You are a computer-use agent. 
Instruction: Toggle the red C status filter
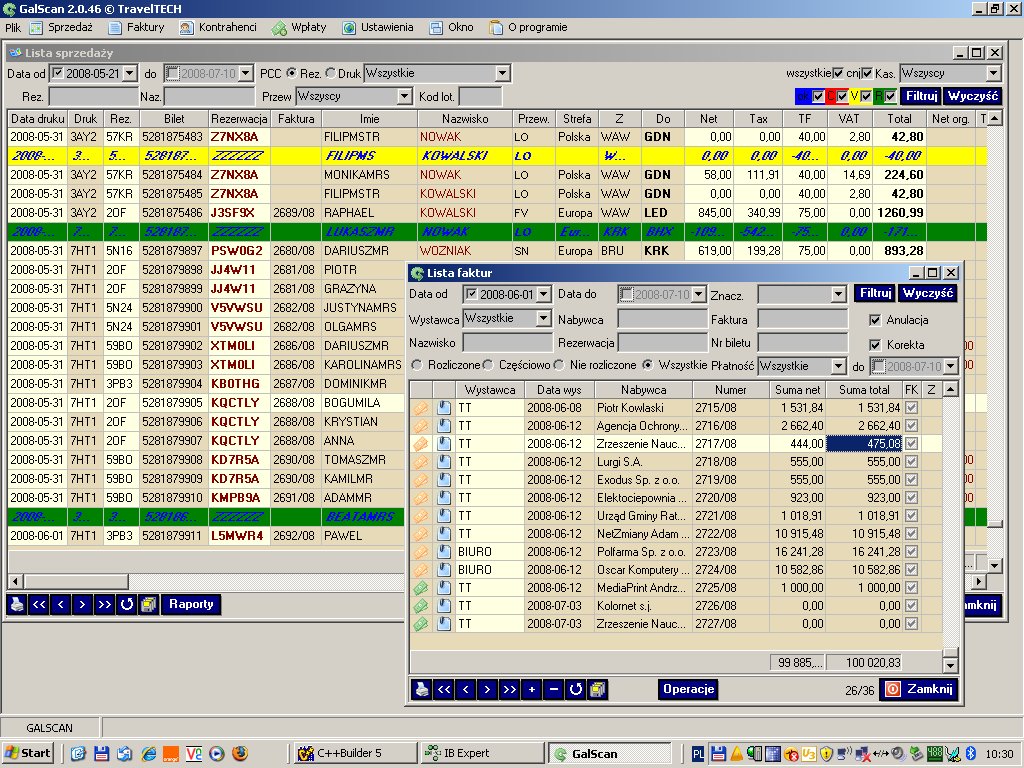pos(842,97)
